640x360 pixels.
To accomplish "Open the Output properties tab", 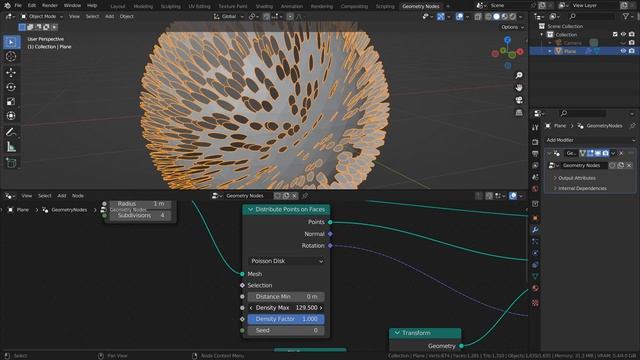I will 535,154.
